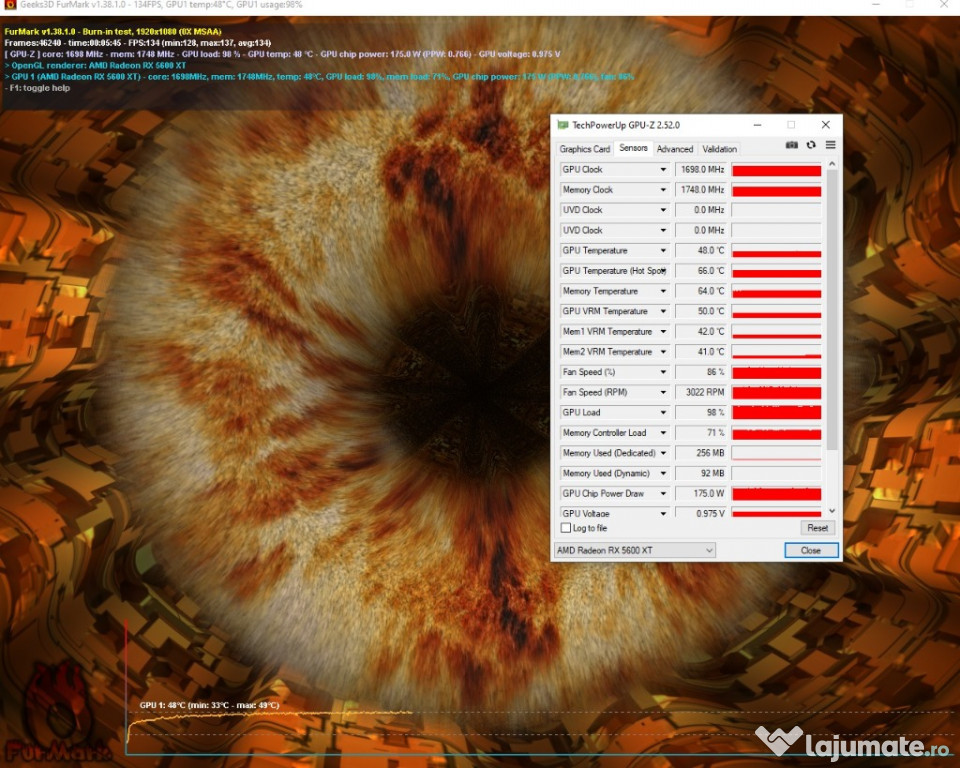The image size is (960, 768).
Task: Close GPU-Z window with the X button
Action: 825,125
